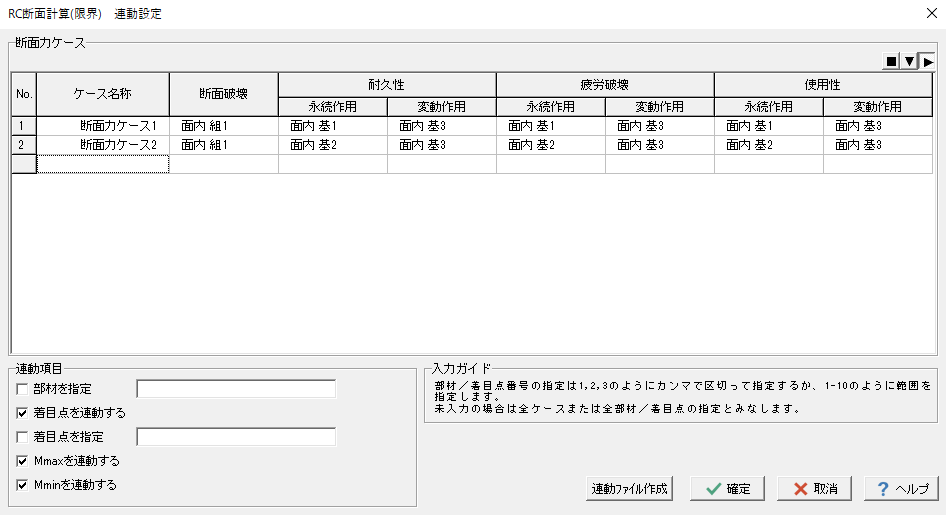Cancel with the 取消 button

click(814, 488)
